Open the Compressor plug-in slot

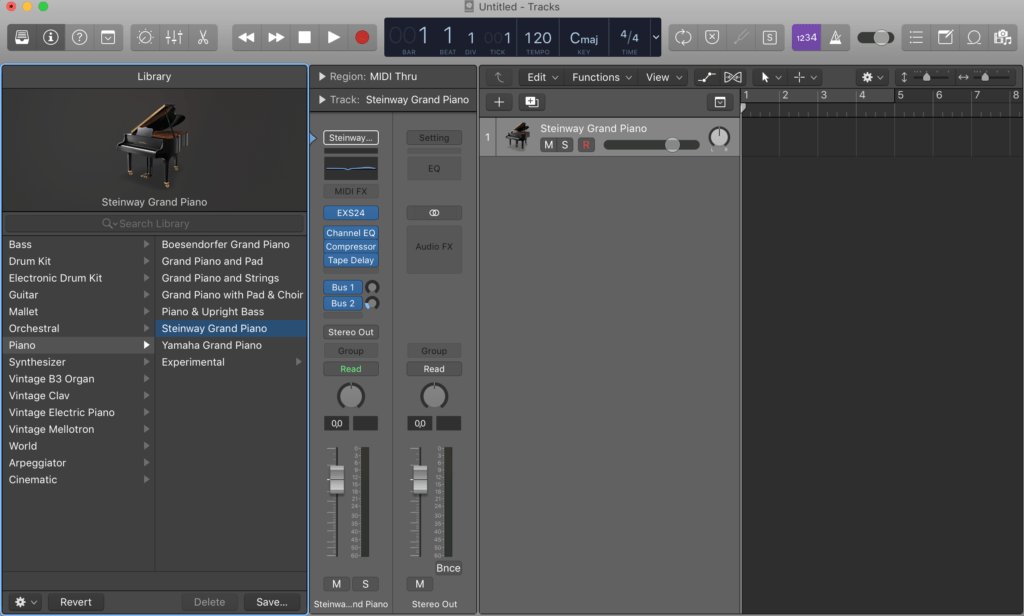click(351, 246)
